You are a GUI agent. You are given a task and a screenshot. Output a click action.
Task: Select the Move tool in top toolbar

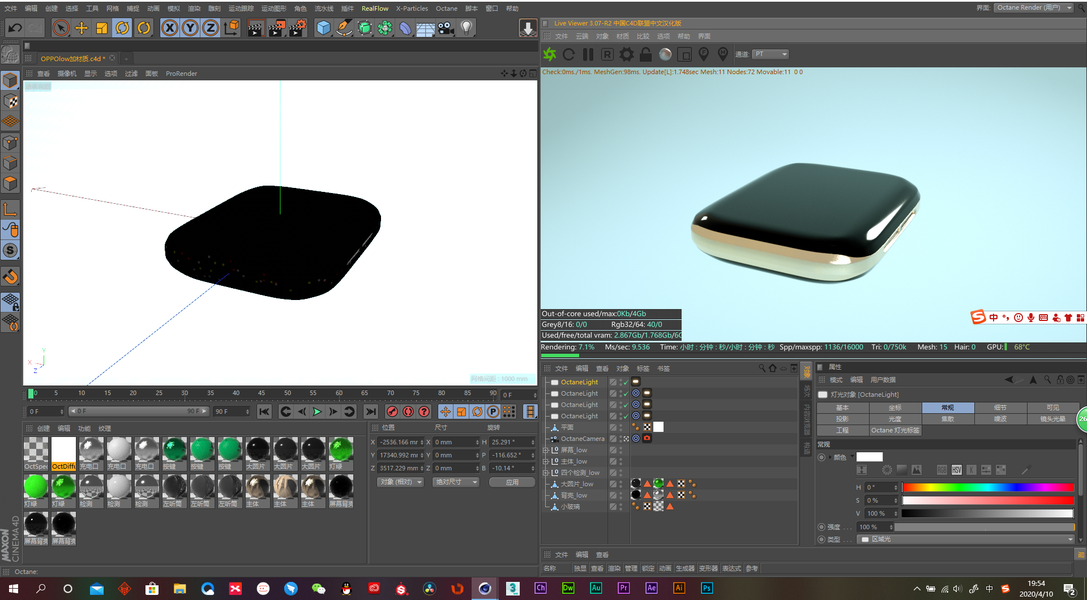(82, 28)
